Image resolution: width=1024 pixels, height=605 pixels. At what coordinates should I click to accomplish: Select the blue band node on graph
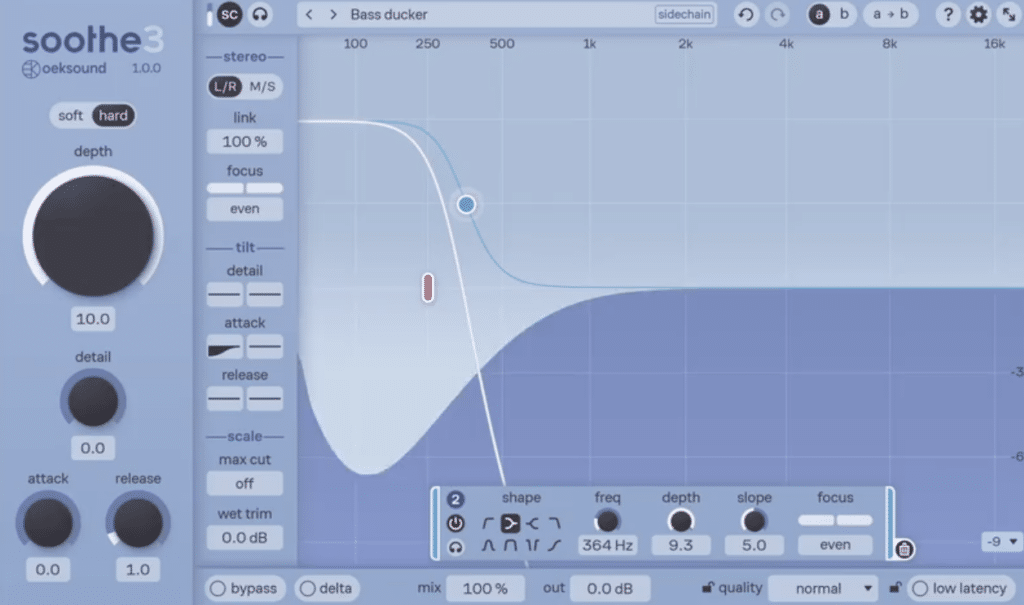click(x=466, y=205)
